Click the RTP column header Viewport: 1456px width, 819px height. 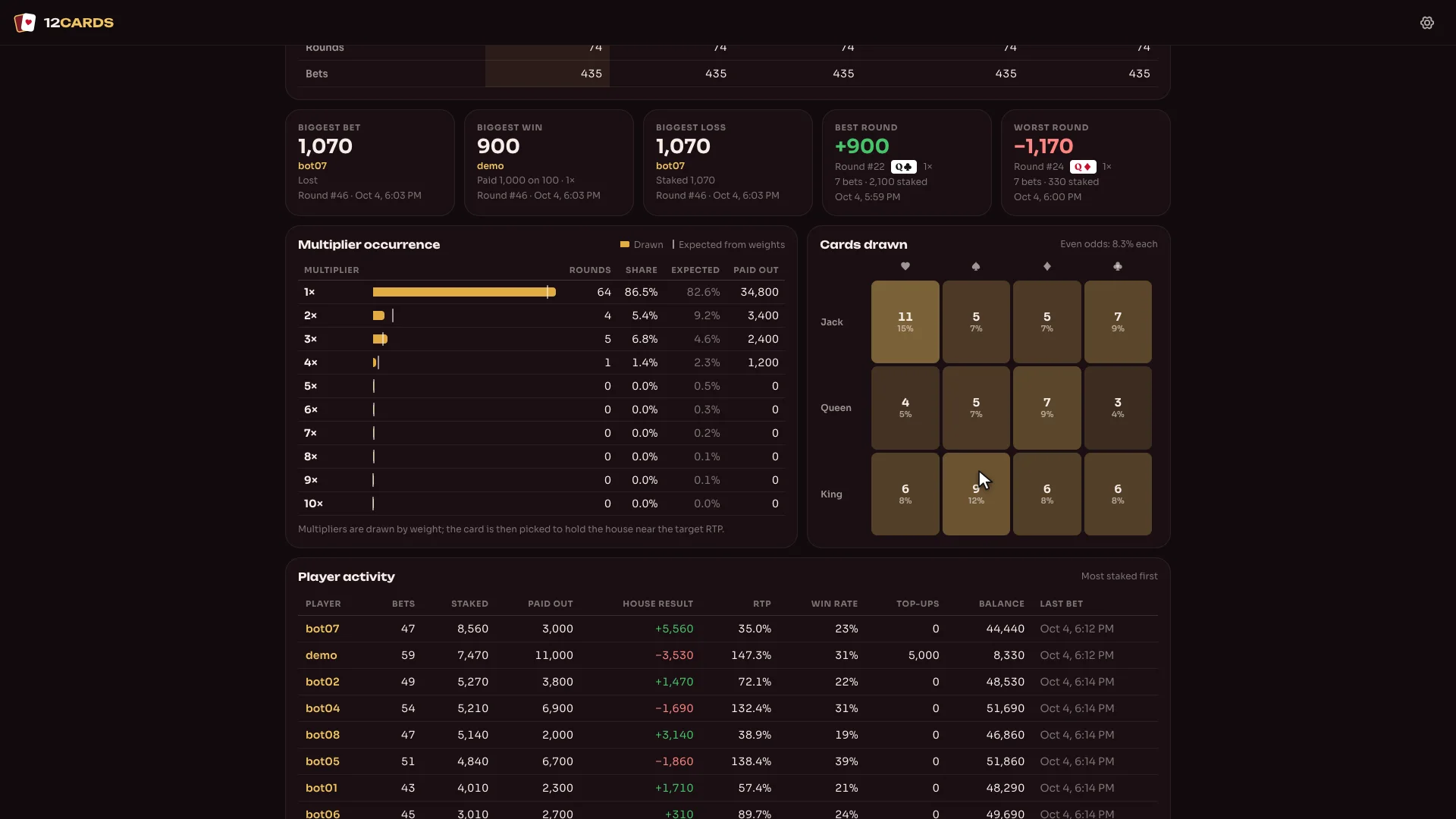pos(762,604)
